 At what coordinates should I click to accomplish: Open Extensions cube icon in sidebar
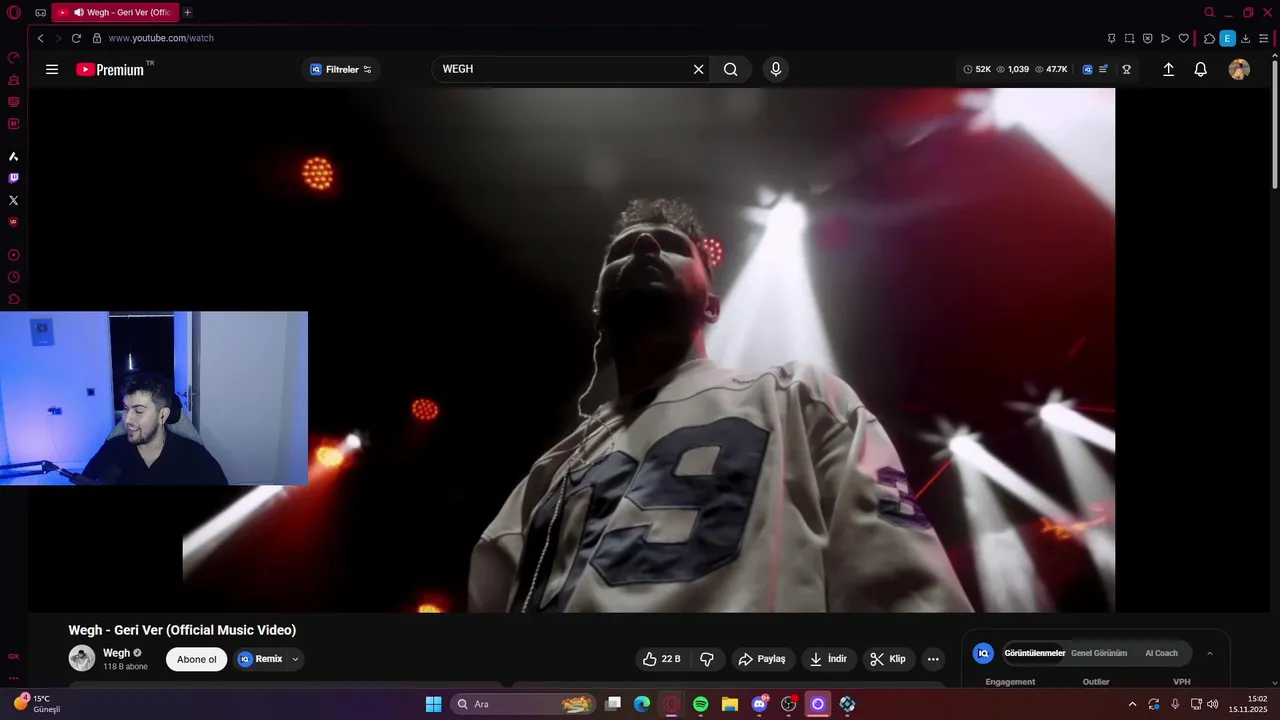[14, 299]
